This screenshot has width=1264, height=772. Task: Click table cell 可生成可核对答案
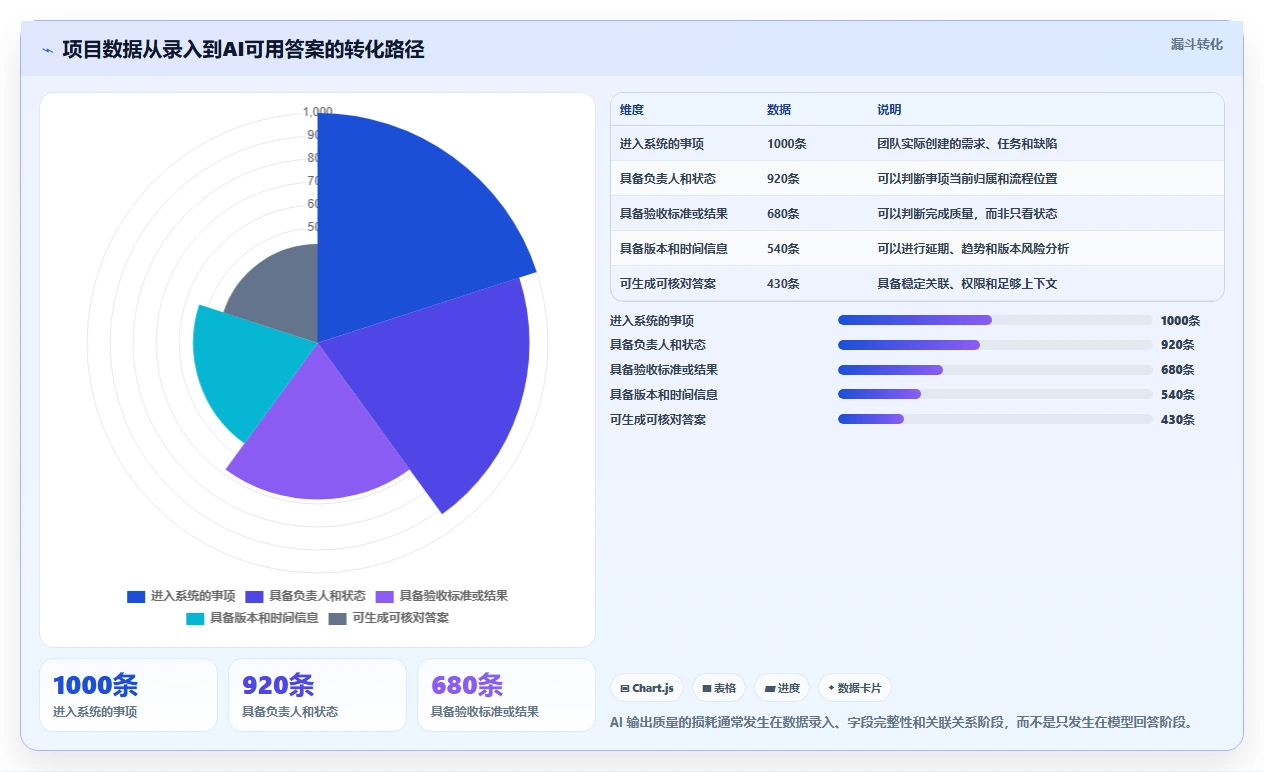(x=668, y=284)
